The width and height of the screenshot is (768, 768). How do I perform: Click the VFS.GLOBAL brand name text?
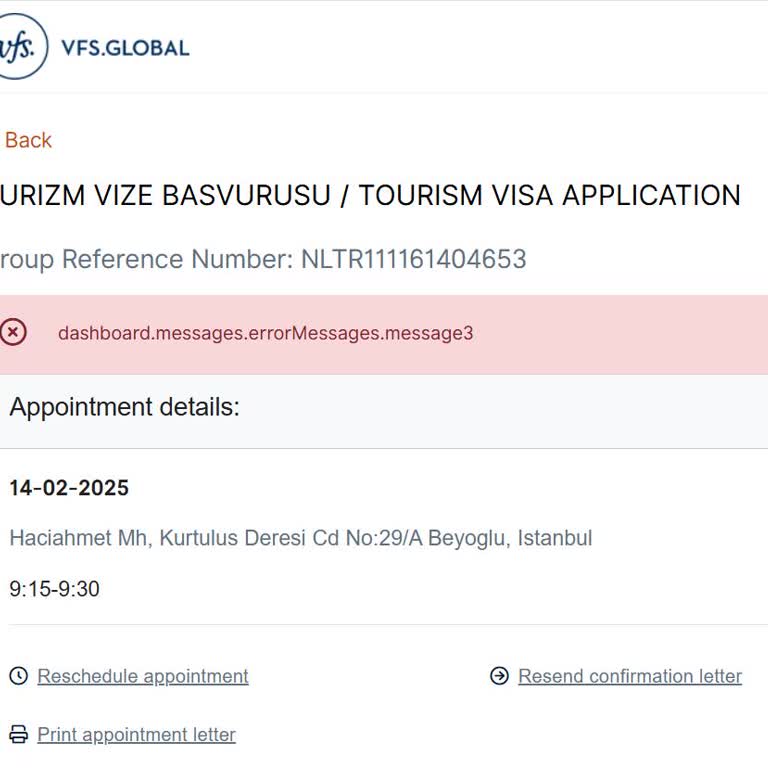tap(125, 47)
